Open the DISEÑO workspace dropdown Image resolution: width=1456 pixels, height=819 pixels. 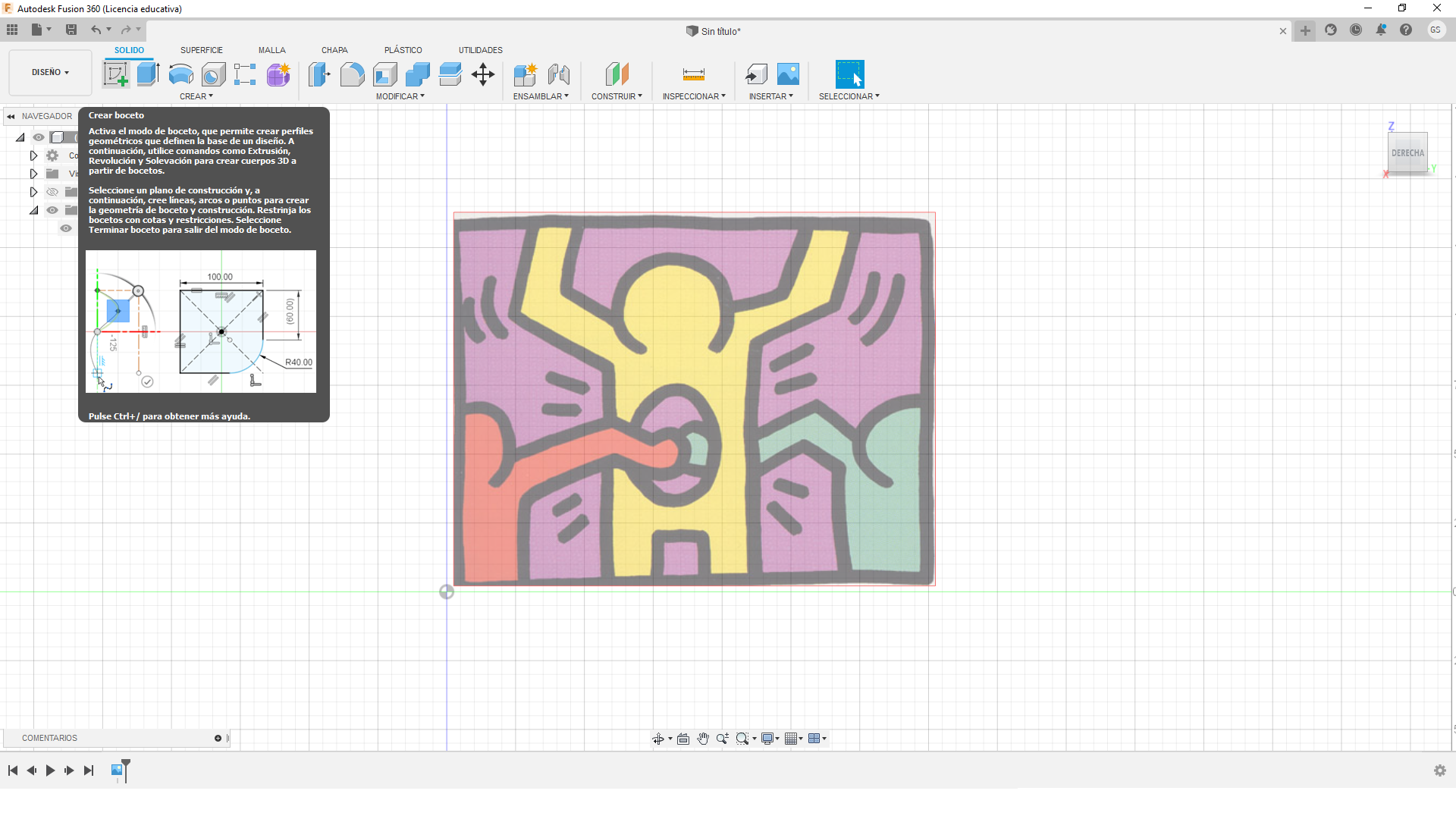pos(50,72)
